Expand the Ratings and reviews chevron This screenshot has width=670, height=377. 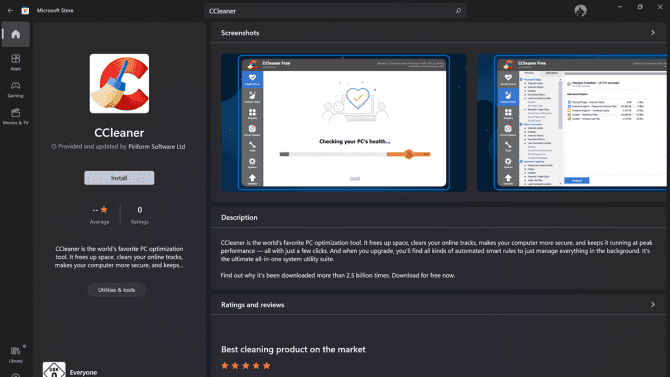pyautogui.click(x=652, y=305)
